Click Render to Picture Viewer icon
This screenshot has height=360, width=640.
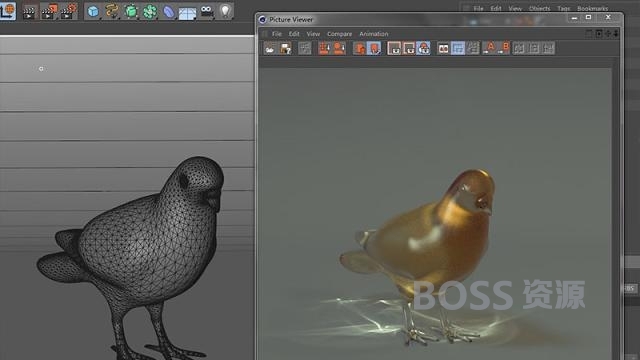coord(49,12)
